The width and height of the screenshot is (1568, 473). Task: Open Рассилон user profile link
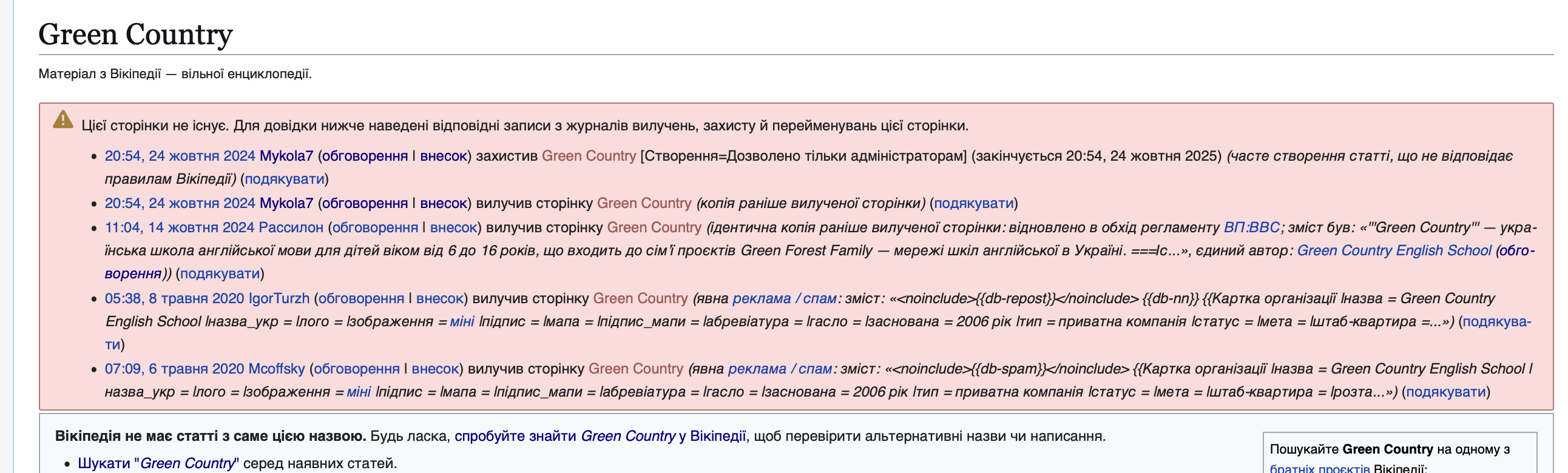[291, 228]
